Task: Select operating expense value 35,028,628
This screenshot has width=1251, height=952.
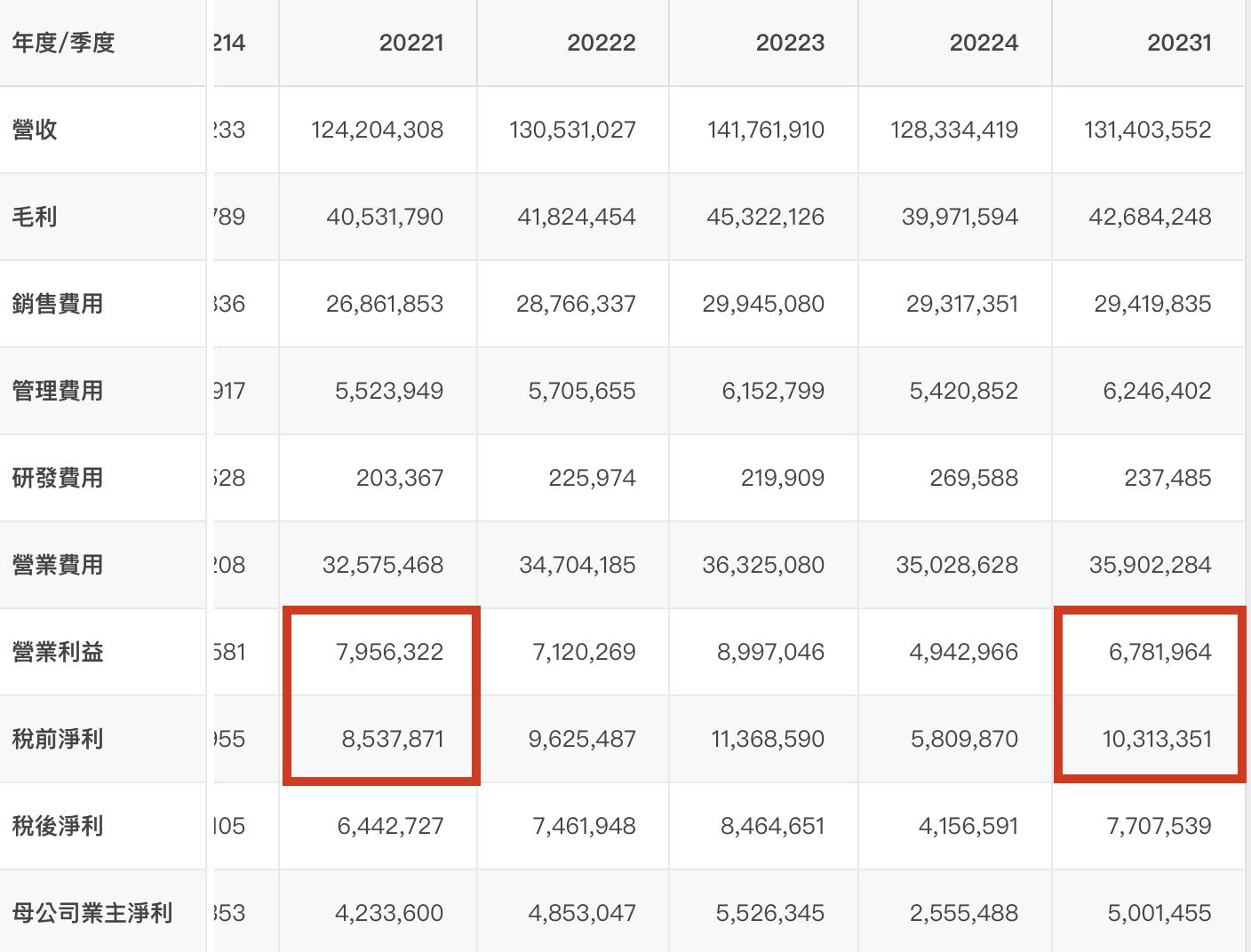Action: pyautogui.click(x=956, y=565)
